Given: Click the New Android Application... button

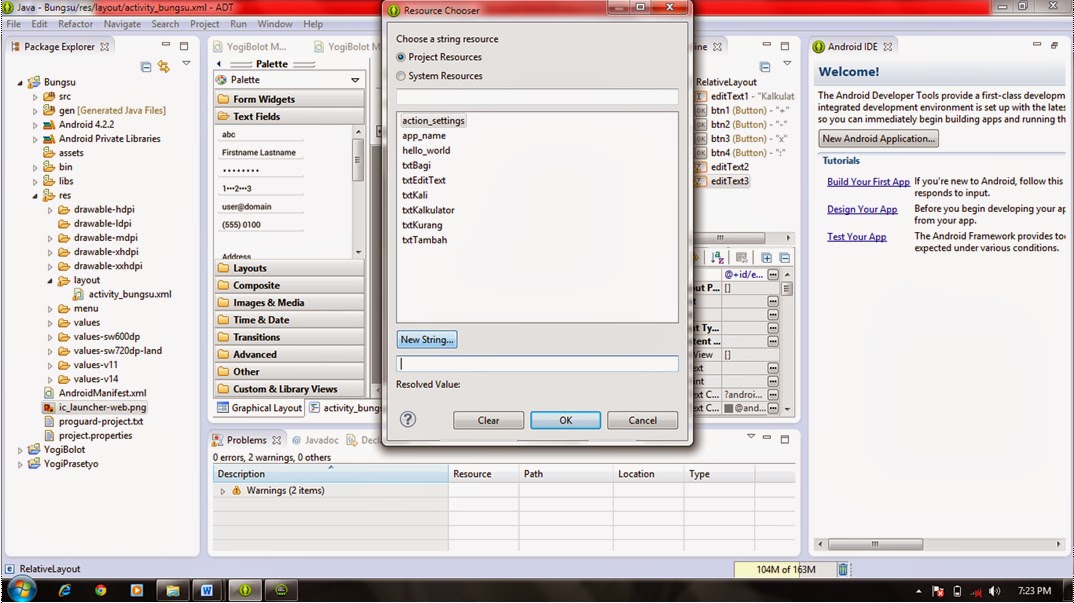Looking at the screenshot, I should click(879, 138).
